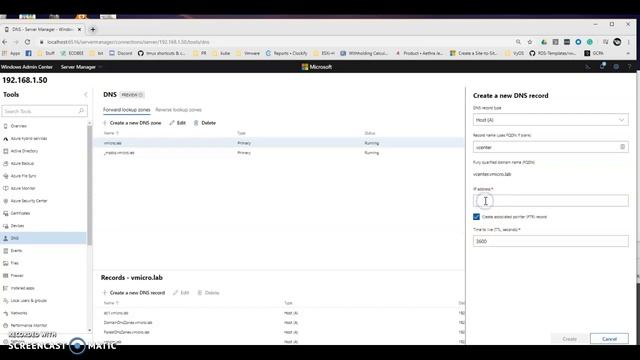The image size is (640, 360).
Task: Click the Cancel button in record pane
Action: 609,339
